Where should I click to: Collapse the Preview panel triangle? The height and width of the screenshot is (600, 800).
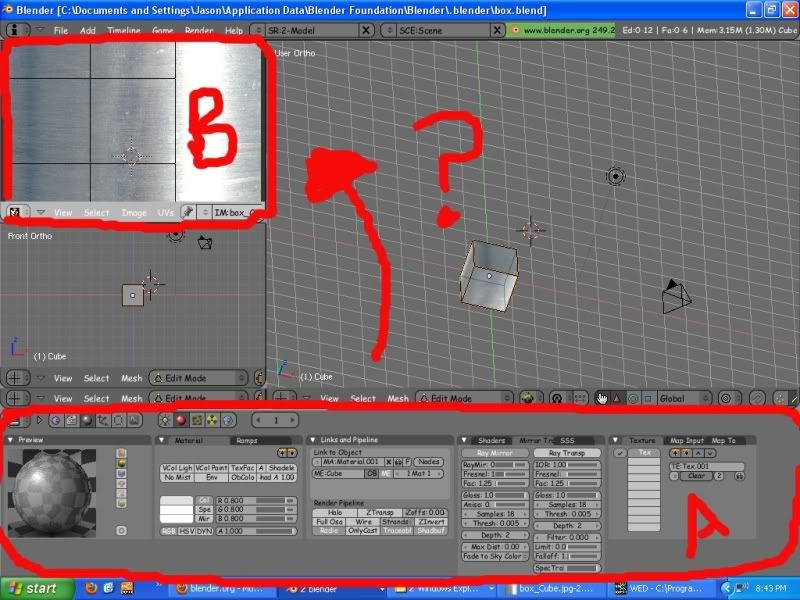[10, 440]
